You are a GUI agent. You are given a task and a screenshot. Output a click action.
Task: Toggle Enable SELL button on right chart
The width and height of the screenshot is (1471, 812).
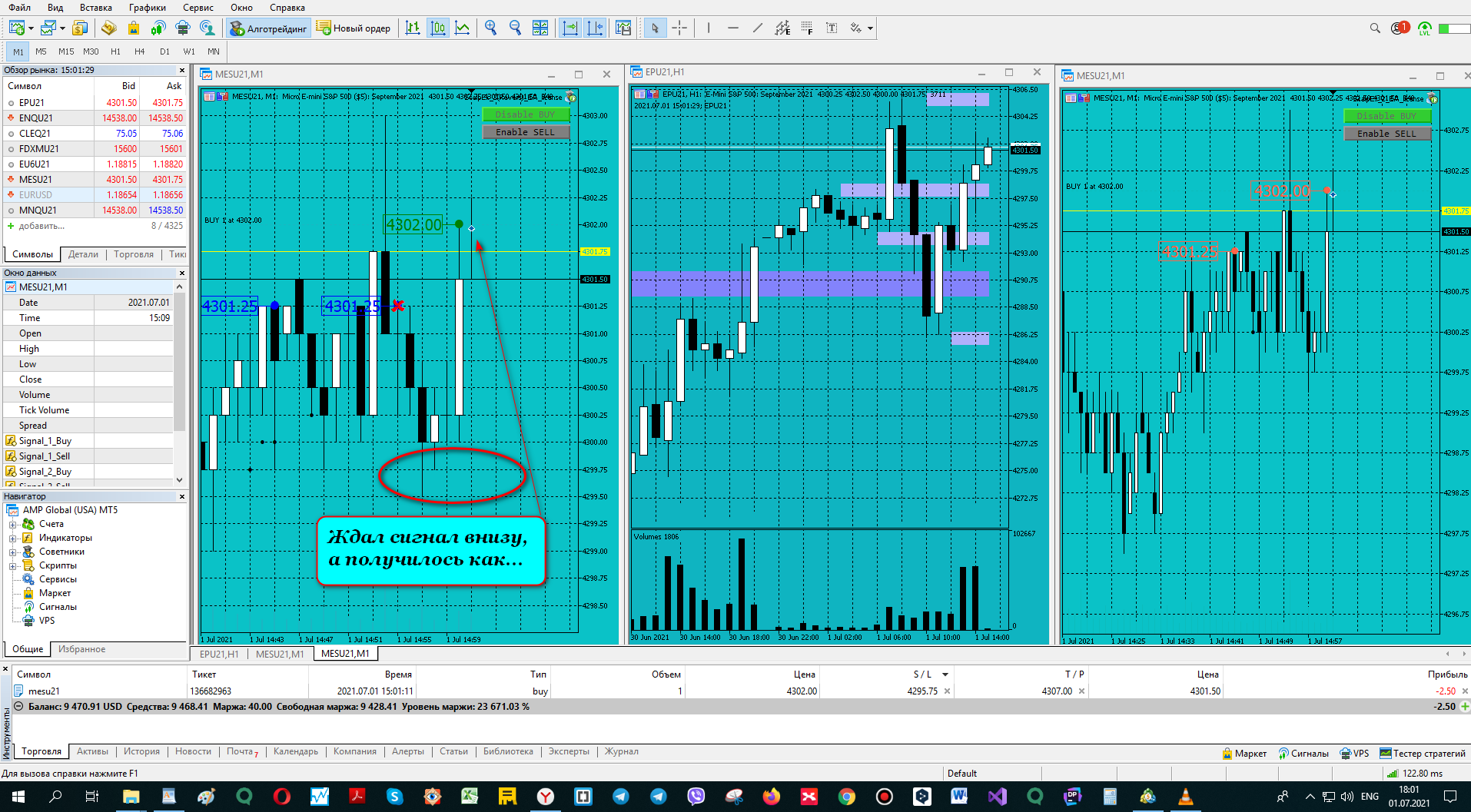point(1387,134)
